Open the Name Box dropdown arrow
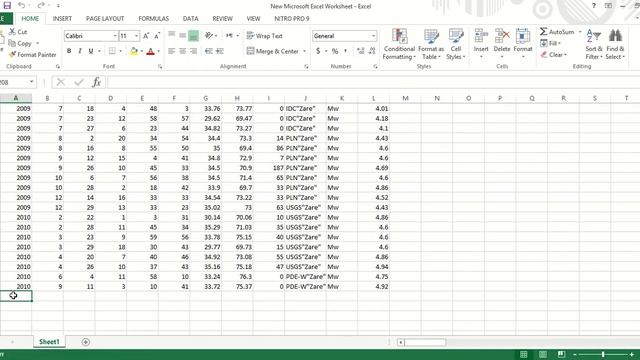Image resolution: width=640 pixels, height=360 pixels. (x=31, y=82)
